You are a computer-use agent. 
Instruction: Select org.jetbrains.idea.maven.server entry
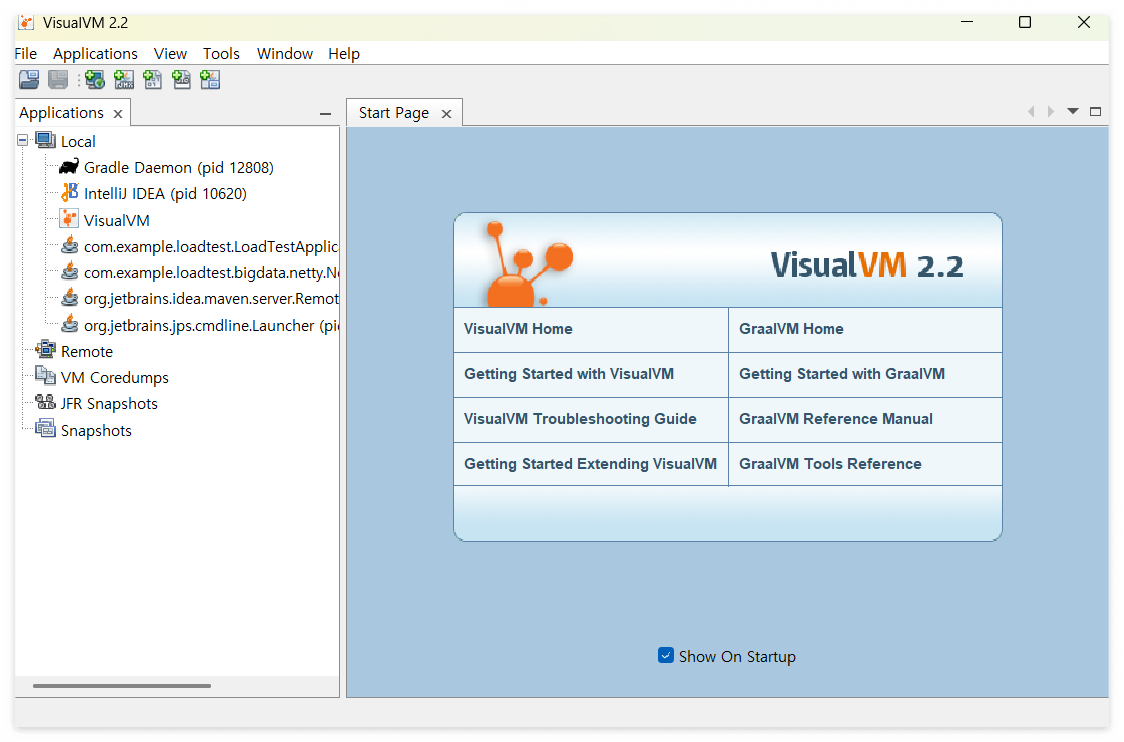(211, 299)
